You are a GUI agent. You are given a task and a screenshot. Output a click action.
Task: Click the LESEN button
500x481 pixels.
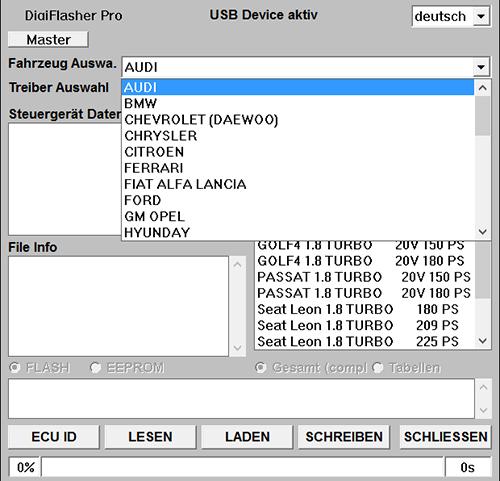point(150,437)
